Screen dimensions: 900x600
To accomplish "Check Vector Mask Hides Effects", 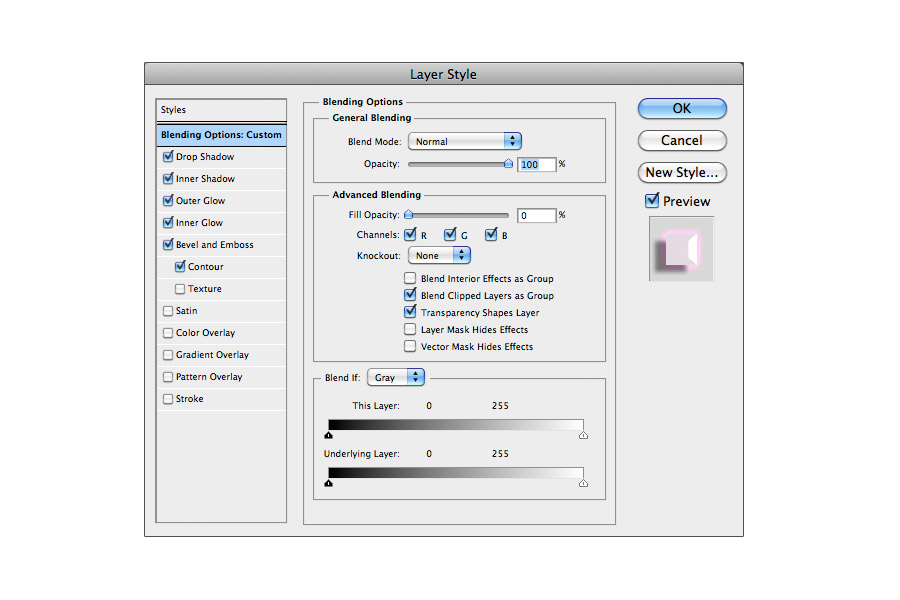I will (x=410, y=346).
